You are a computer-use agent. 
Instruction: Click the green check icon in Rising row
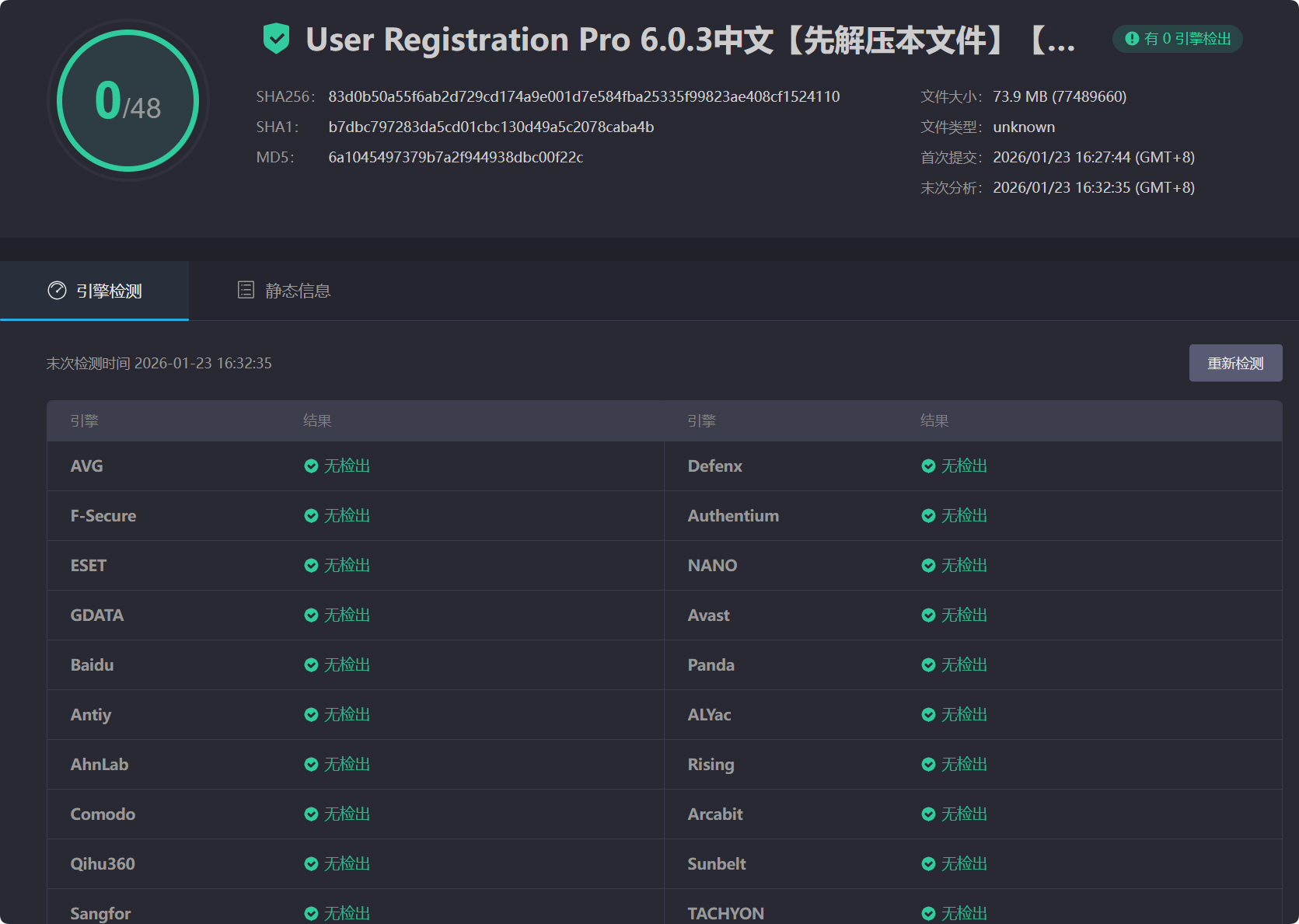(x=928, y=765)
